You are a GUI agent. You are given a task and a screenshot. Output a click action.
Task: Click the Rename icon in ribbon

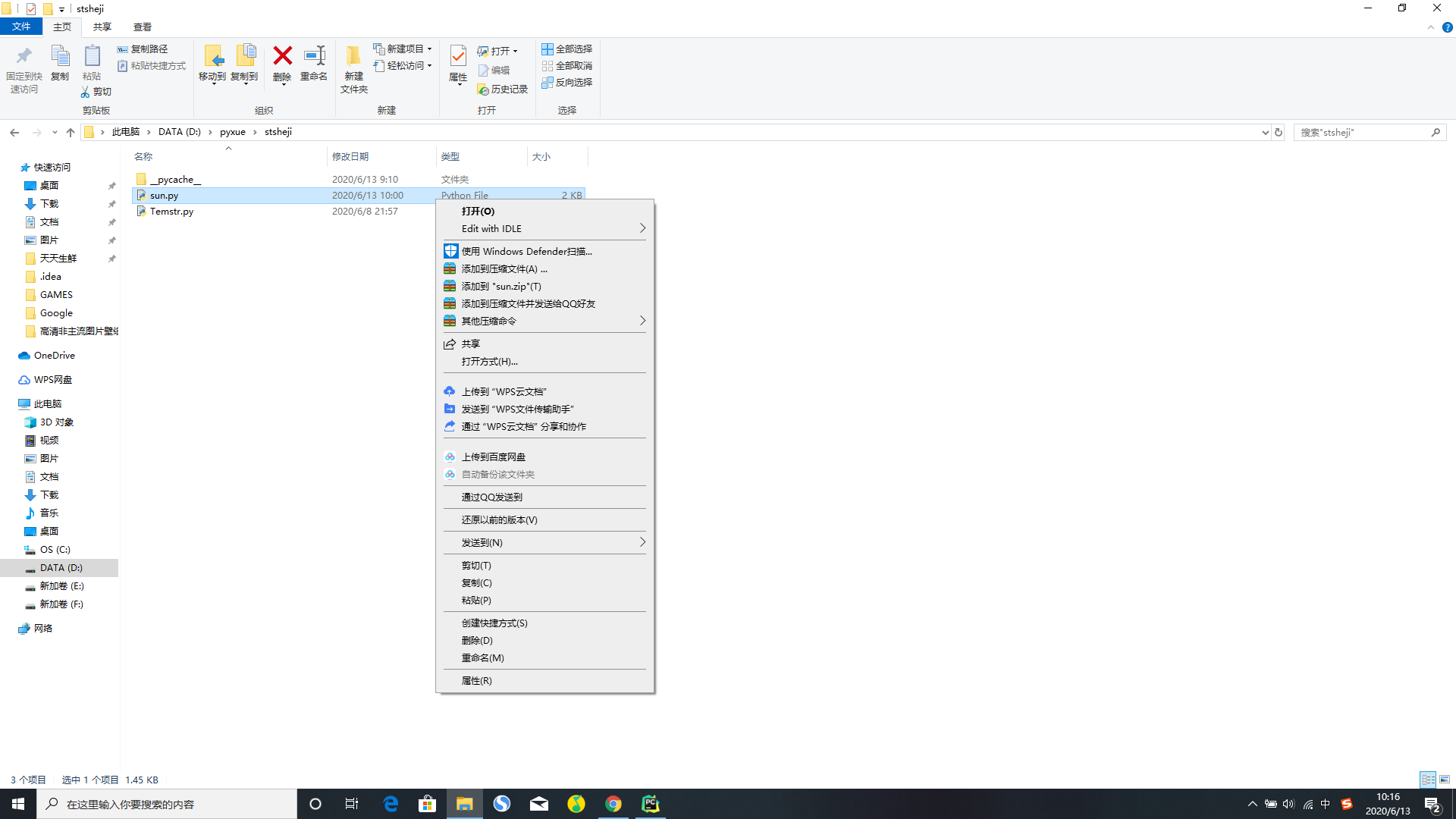pyautogui.click(x=314, y=57)
